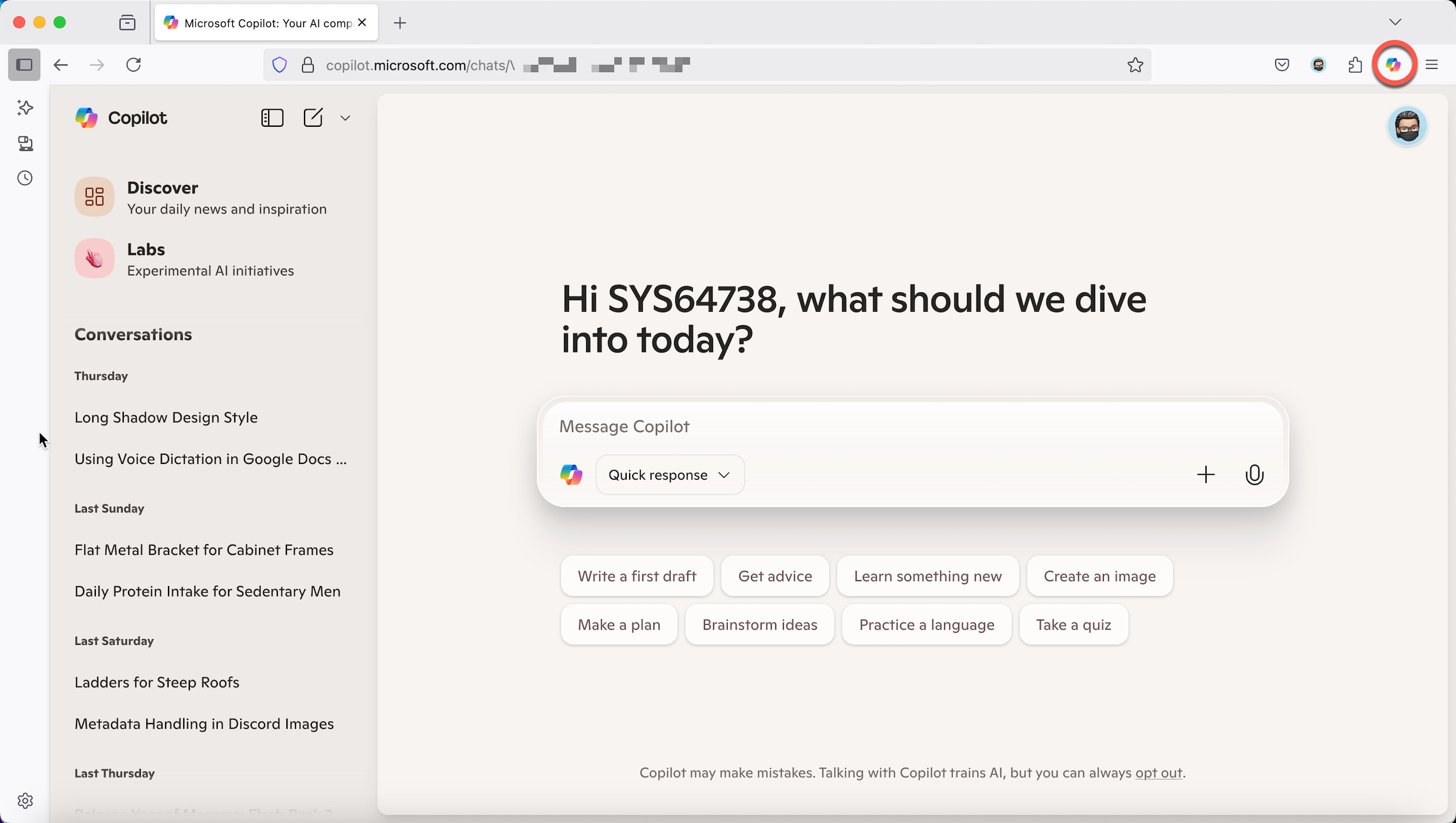Image resolution: width=1456 pixels, height=823 pixels.
Task: Click the Learn something new suggestion
Action: (x=928, y=576)
